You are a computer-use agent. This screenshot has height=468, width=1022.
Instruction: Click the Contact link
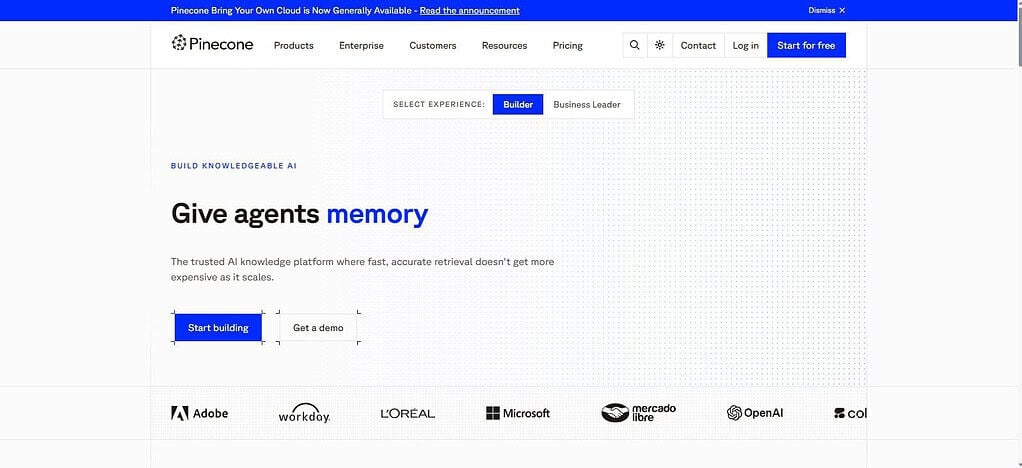pyautogui.click(x=698, y=46)
